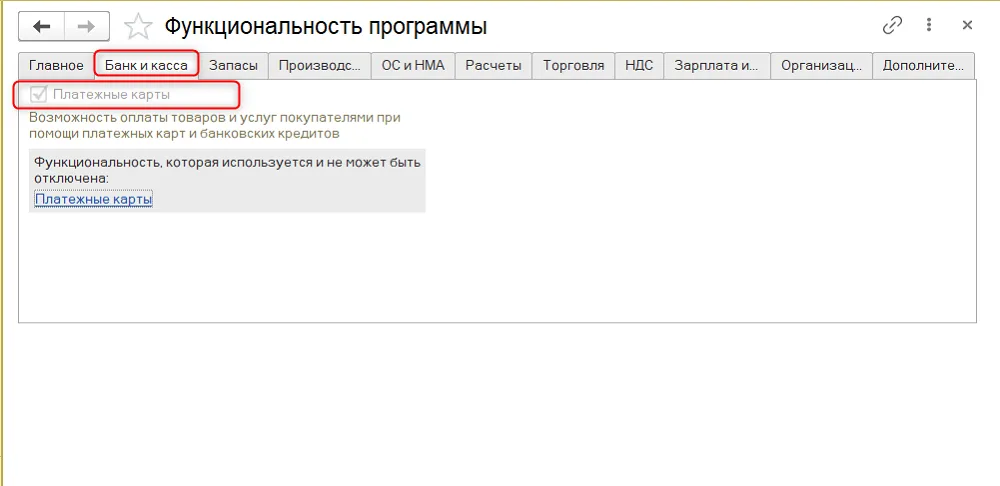Add page to favorites with star icon

click(x=138, y=26)
